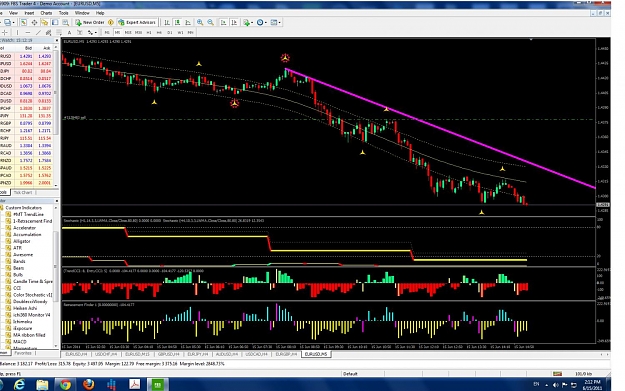Screen dimensions: 625x391
Task: Open the Profiles dropdown in toolbar
Action: (x=9, y=22)
